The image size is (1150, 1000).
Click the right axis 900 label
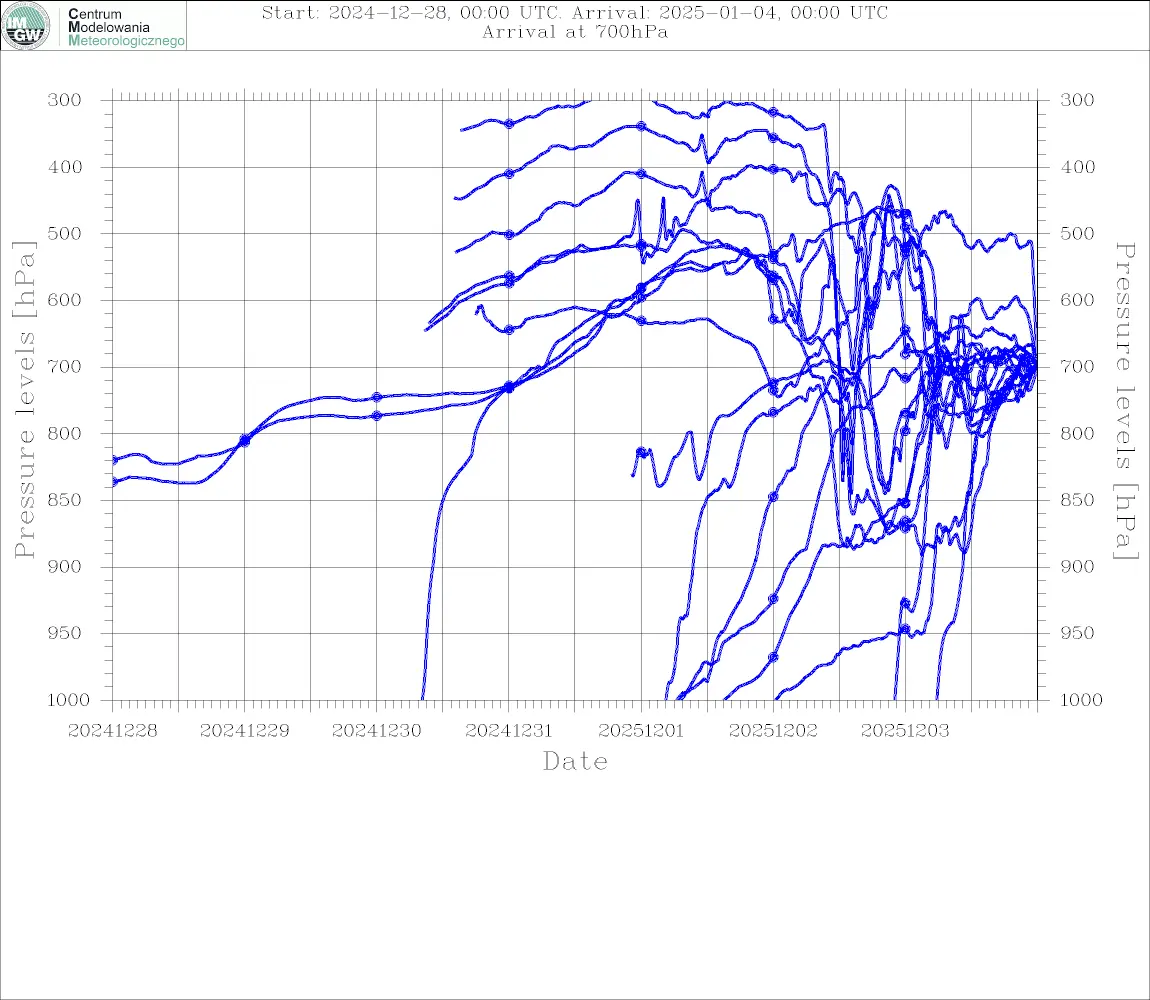[x=1077, y=566]
